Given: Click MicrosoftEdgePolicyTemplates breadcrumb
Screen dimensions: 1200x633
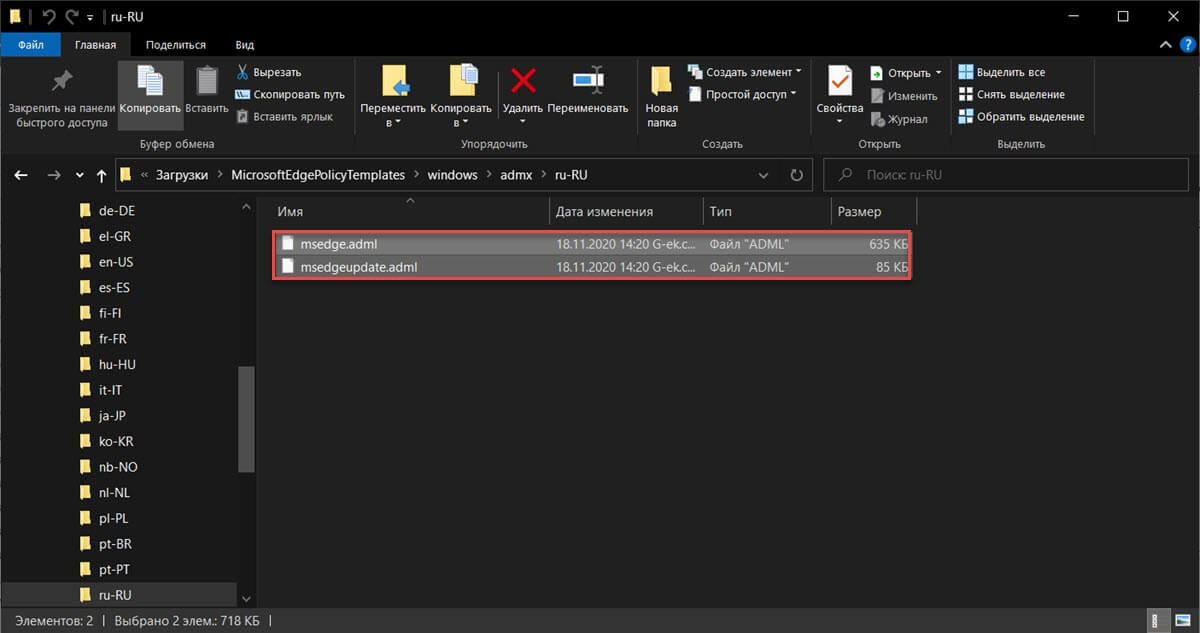Looking at the screenshot, I should click(317, 174).
